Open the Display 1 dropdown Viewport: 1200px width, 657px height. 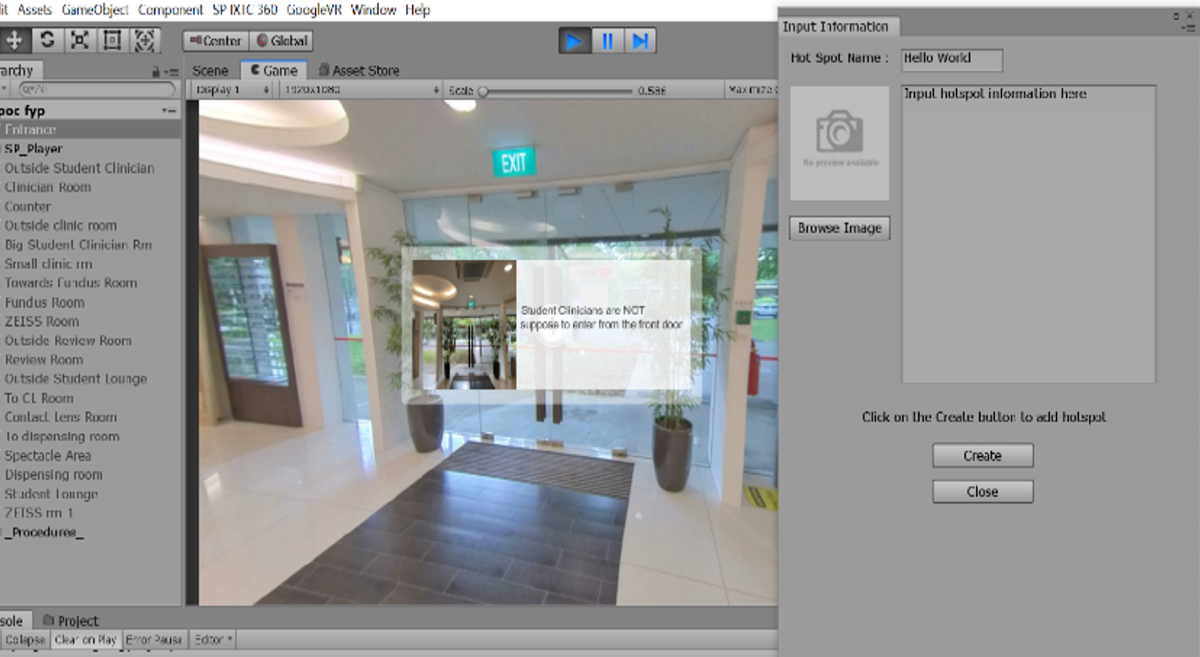pos(232,90)
